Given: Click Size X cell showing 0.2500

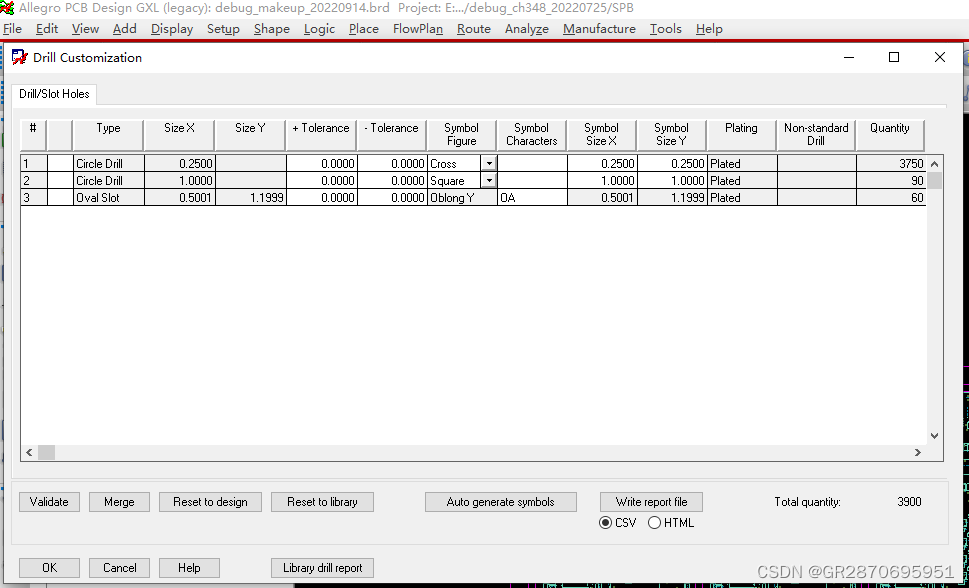Looking at the screenshot, I should click(180, 164).
